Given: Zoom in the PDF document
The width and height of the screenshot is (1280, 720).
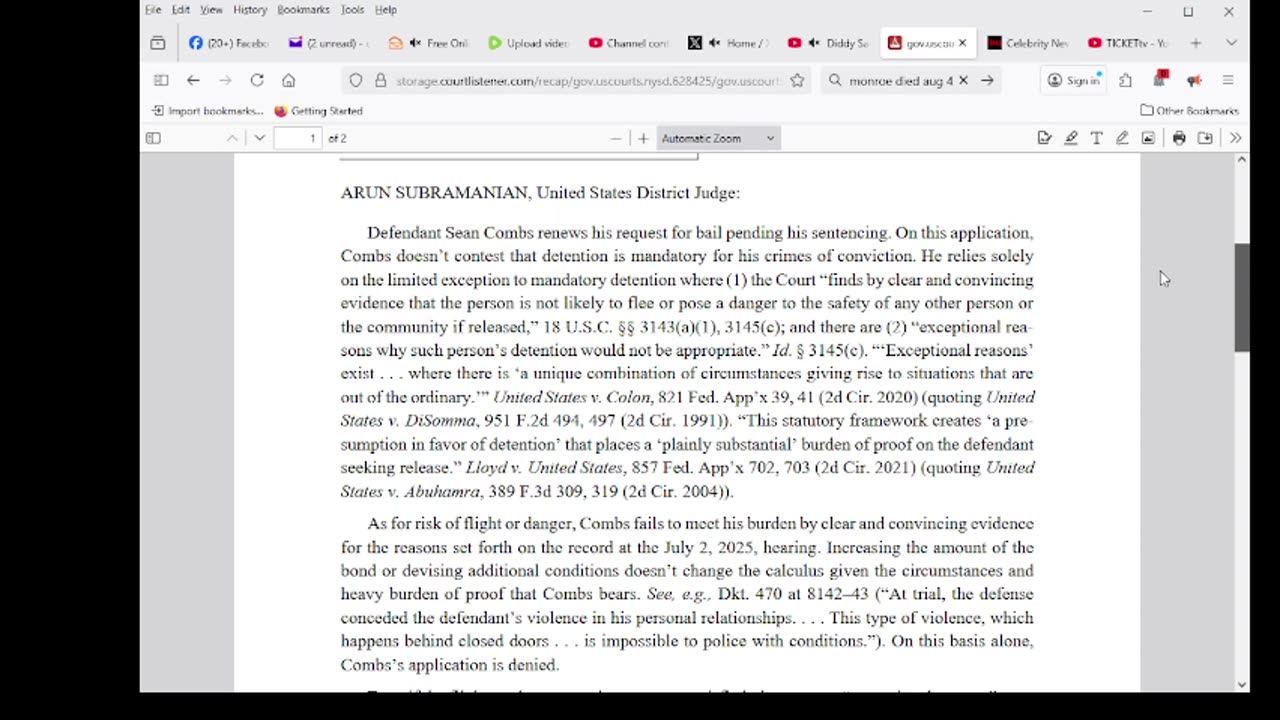Looking at the screenshot, I should pyautogui.click(x=643, y=138).
